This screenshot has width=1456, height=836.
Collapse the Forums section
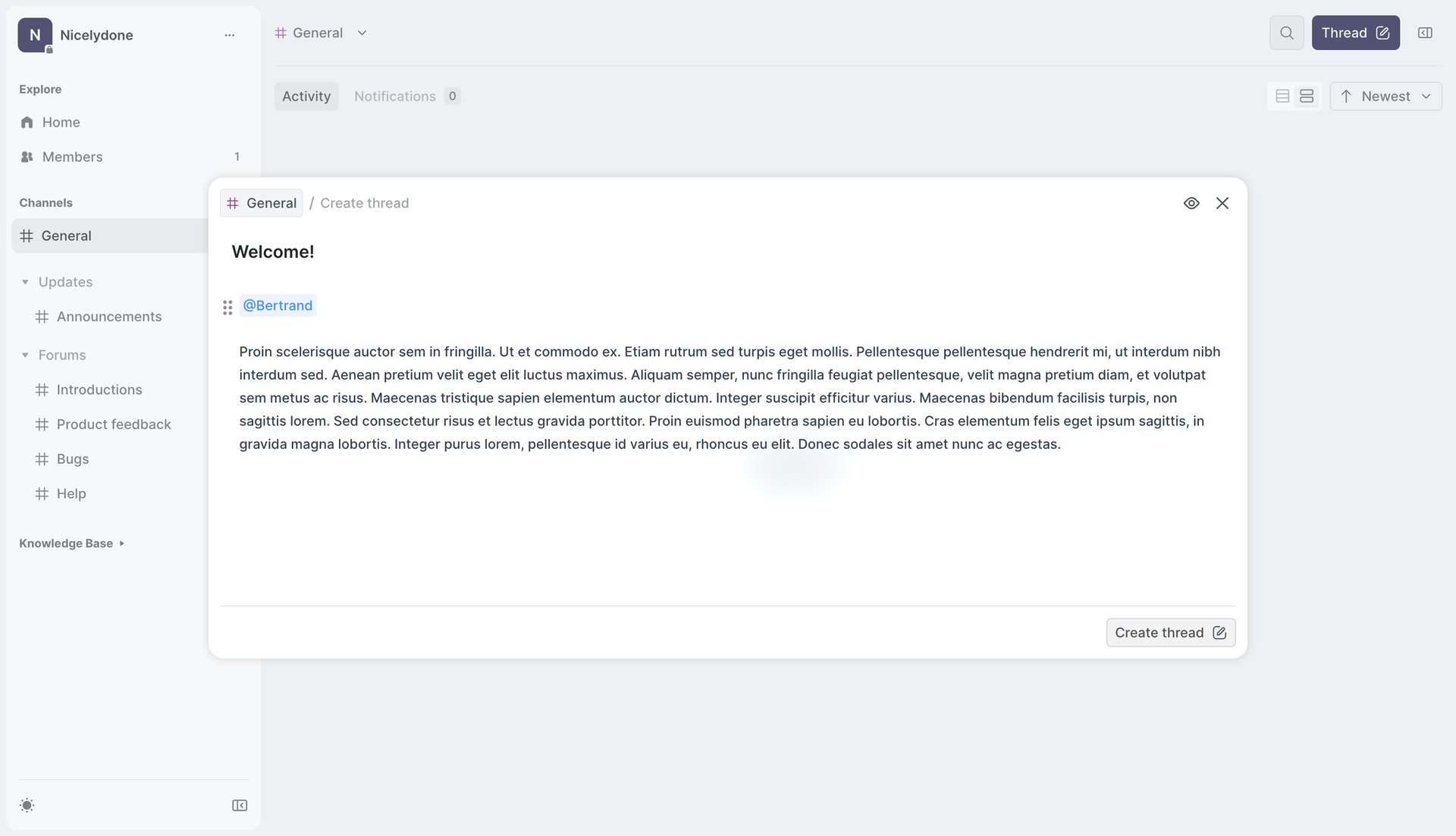[x=24, y=355]
